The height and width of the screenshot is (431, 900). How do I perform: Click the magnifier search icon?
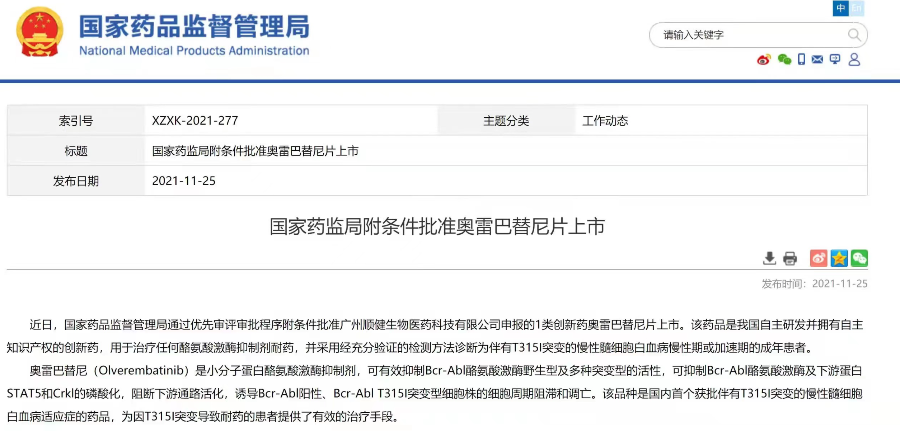point(855,35)
